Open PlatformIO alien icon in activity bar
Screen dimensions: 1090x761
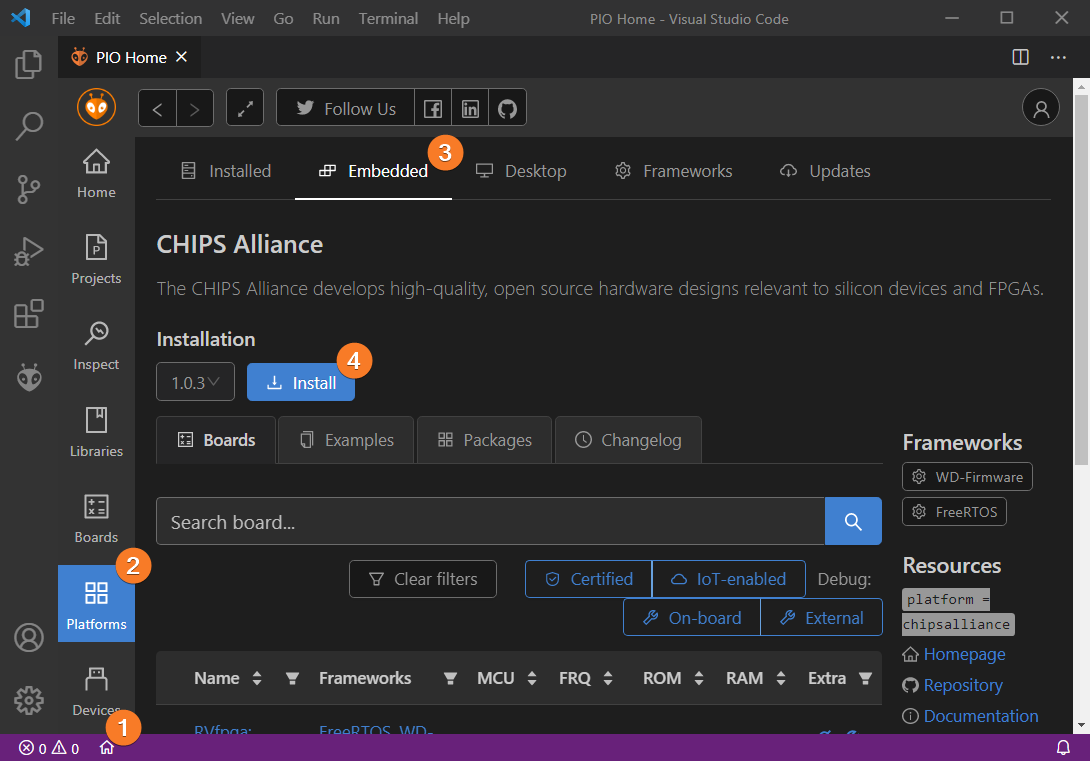29,377
